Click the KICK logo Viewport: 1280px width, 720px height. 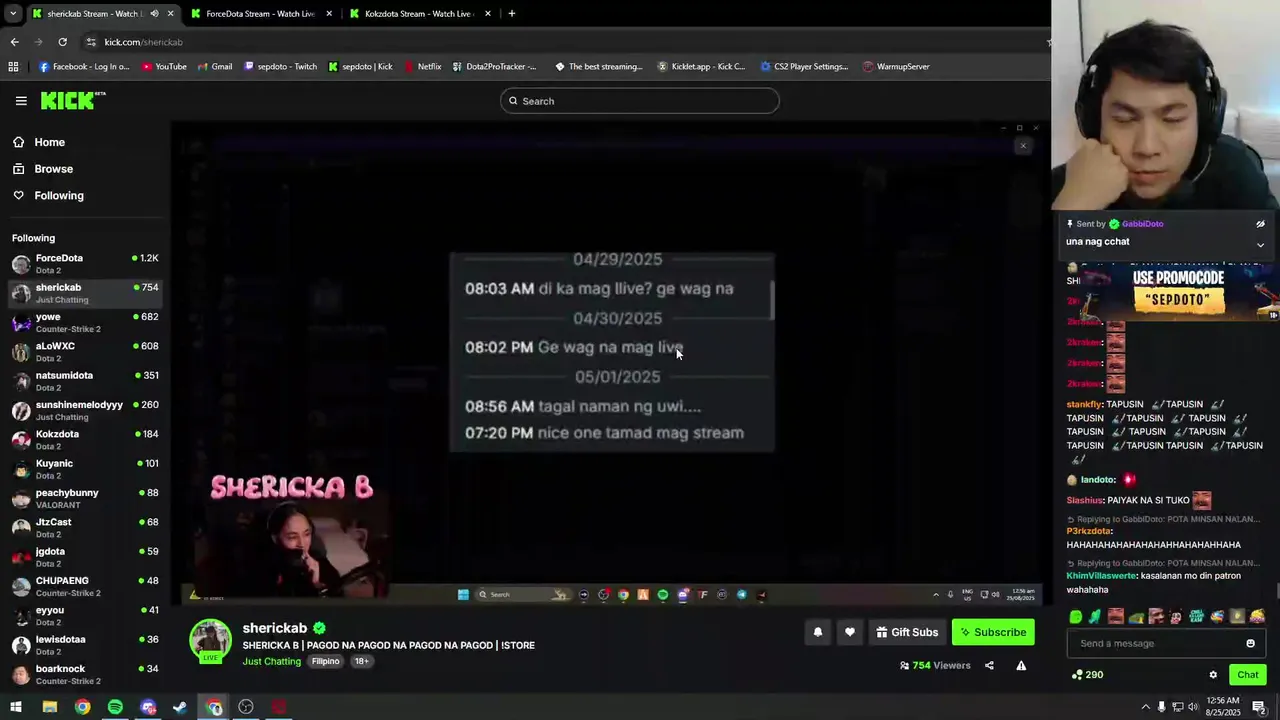(x=72, y=100)
